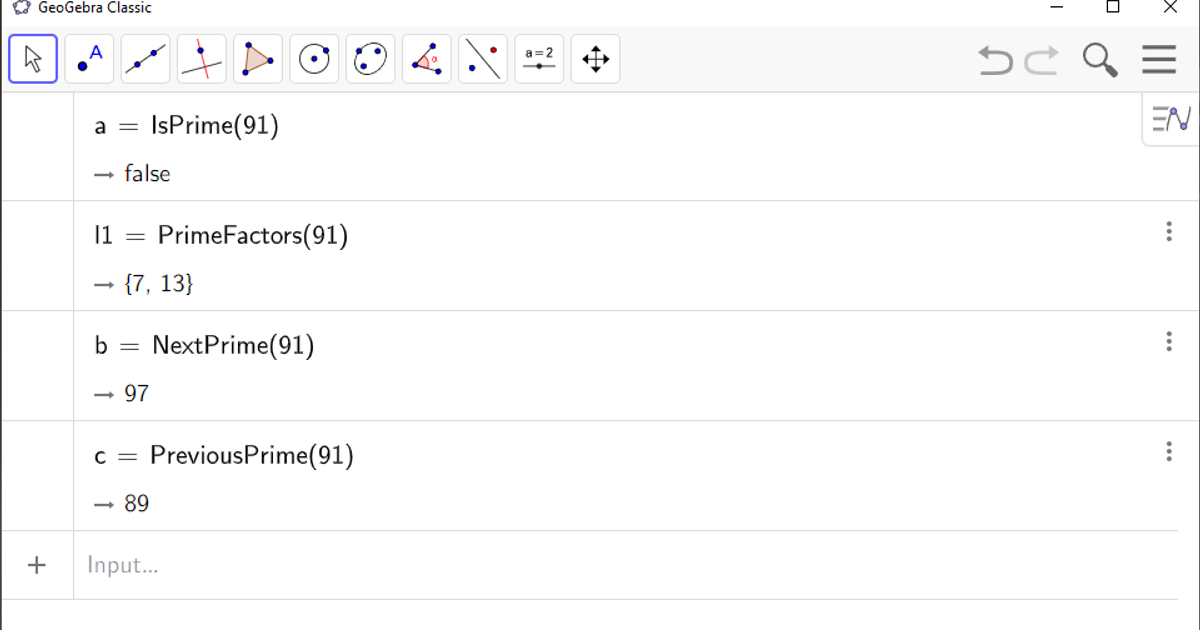Select the Move tool
Viewport: 1200px width, 630px height.
click(x=31, y=58)
